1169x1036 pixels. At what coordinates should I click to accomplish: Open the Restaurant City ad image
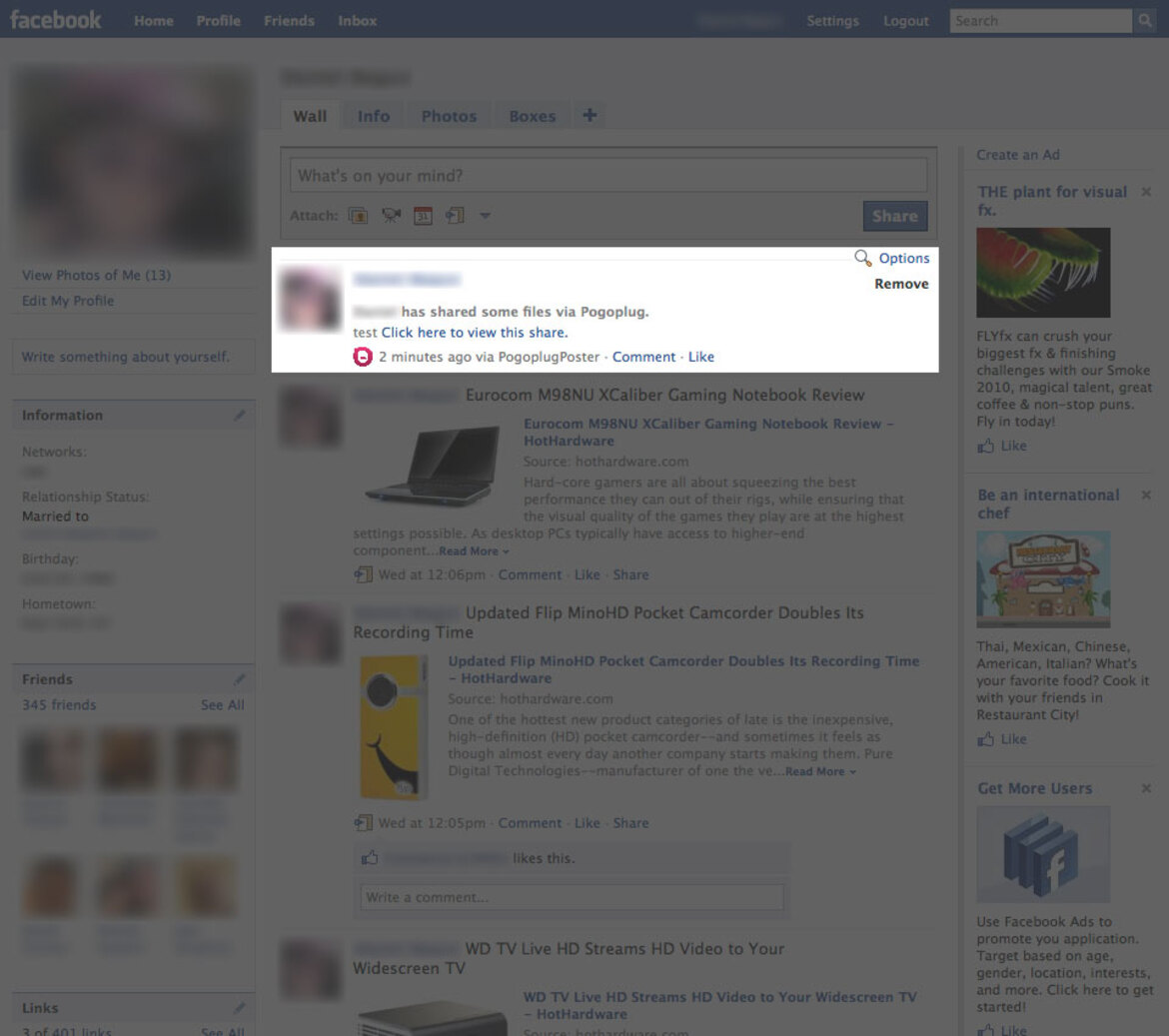coord(1043,579)
